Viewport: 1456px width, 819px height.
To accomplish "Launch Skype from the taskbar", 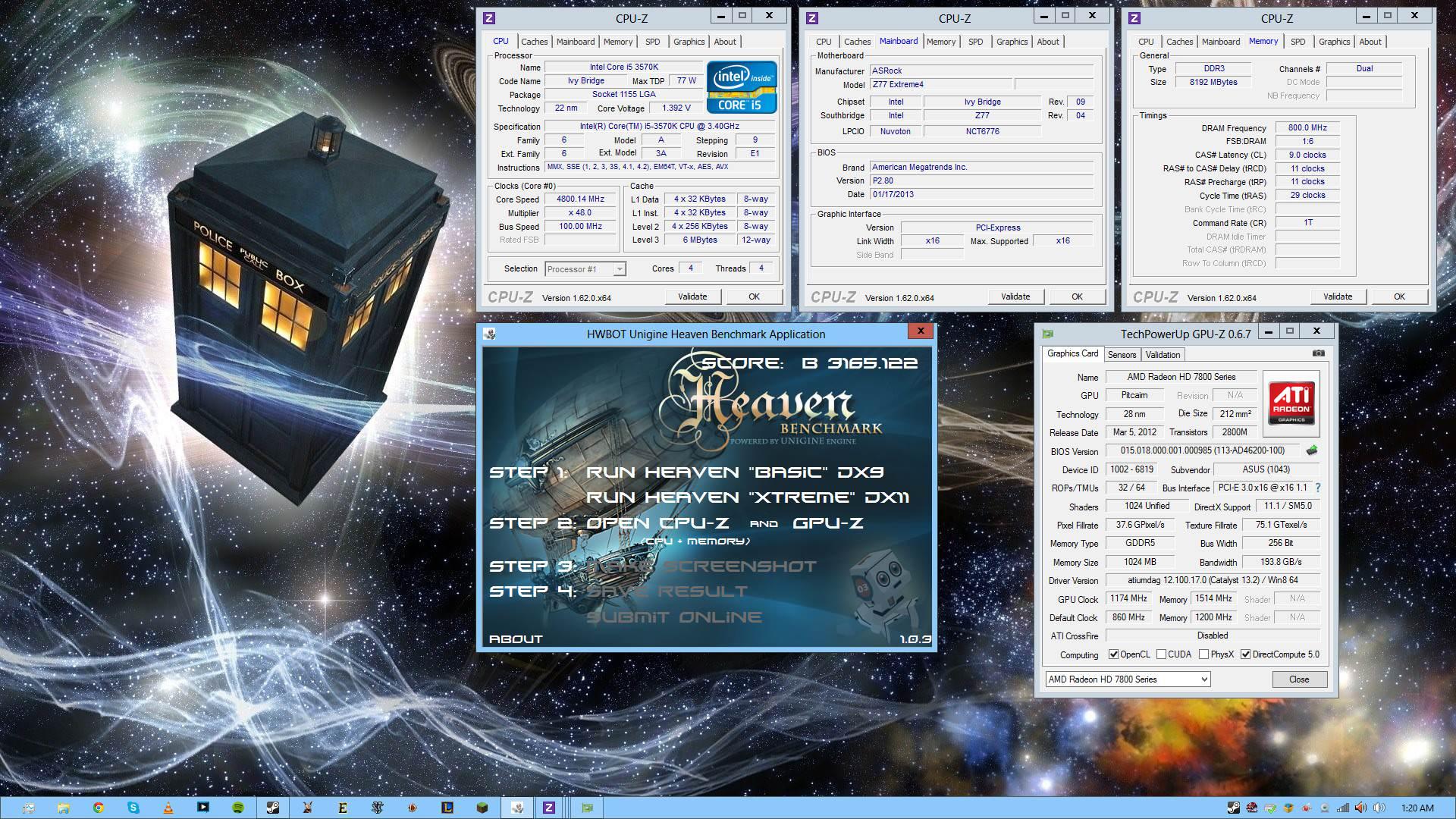I will point(133,808).
